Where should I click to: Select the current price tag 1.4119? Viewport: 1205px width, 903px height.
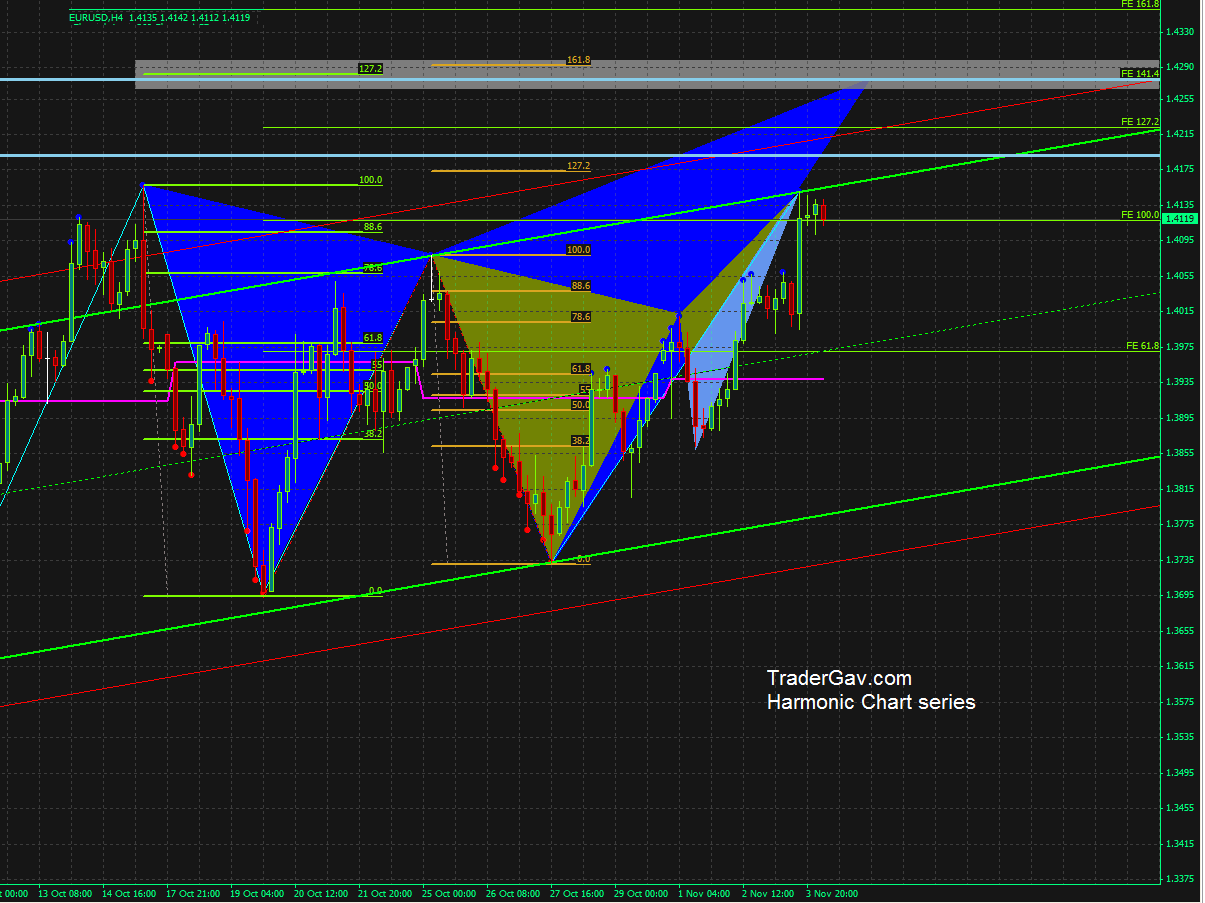click(x=1180, y=218)
